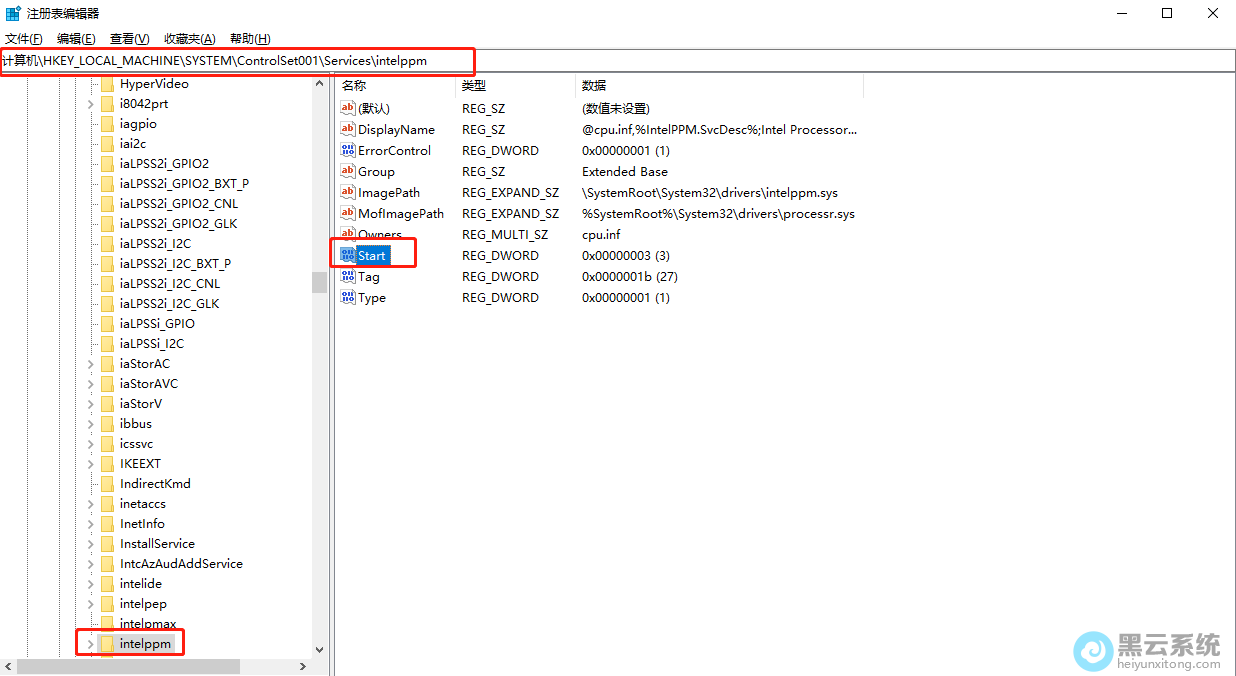Click the tree pane vertical scrollbar thumb

coord(319,282)
